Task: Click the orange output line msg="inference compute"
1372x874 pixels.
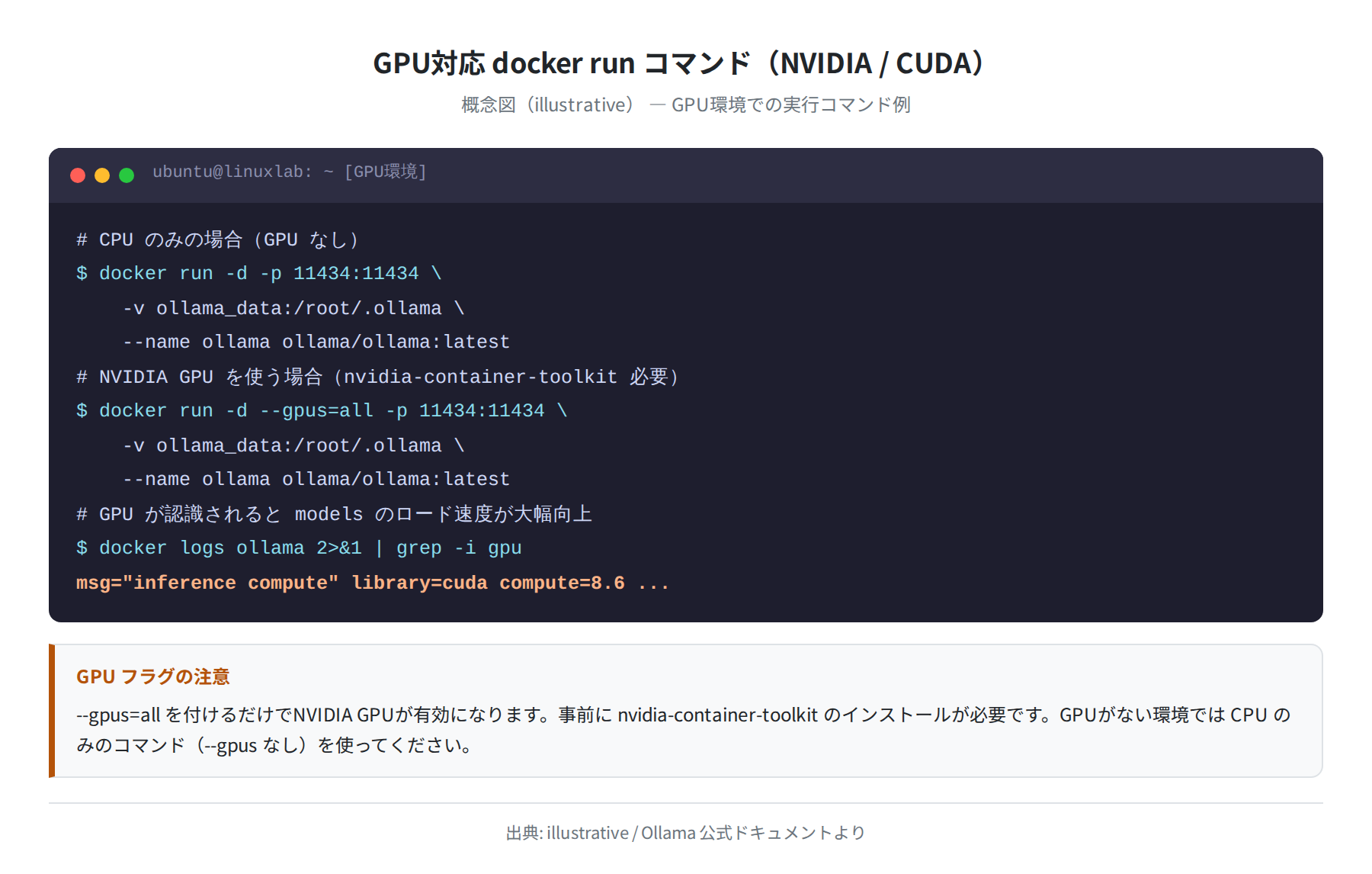Action: [373, 583]
